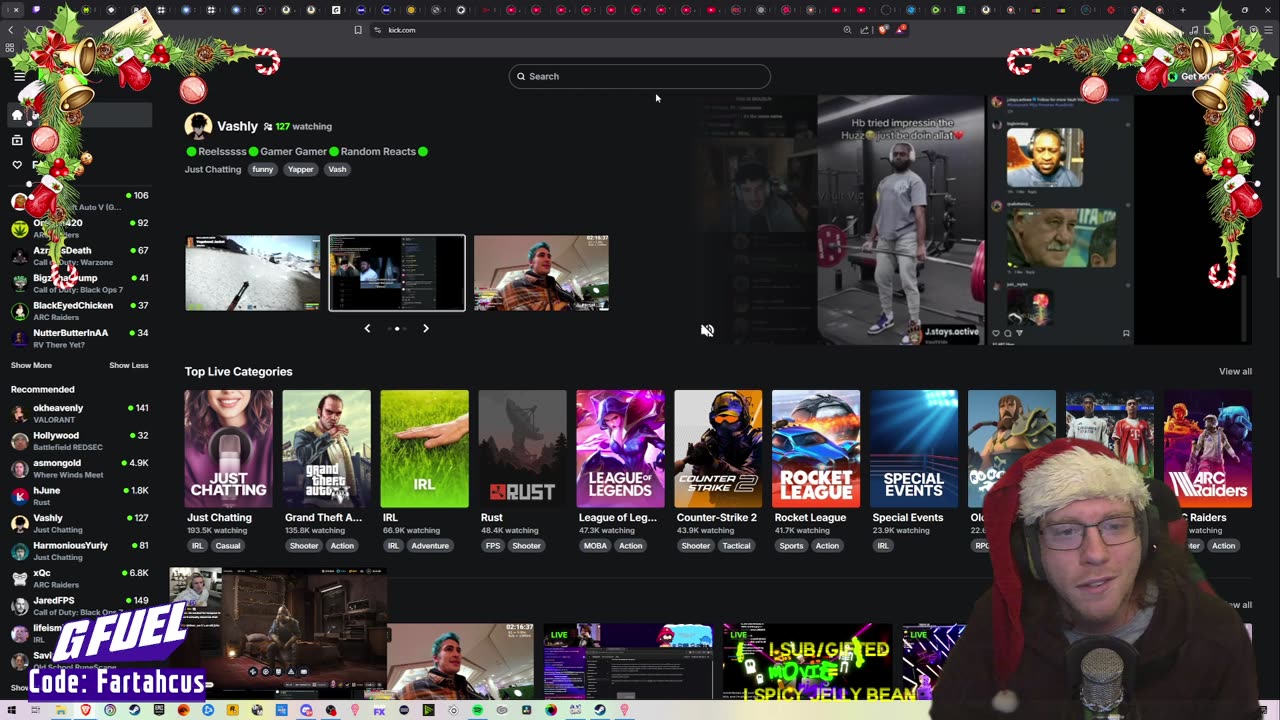
Task: Open Epic Games Launcher from the taskbar
Action: (159, 710)
